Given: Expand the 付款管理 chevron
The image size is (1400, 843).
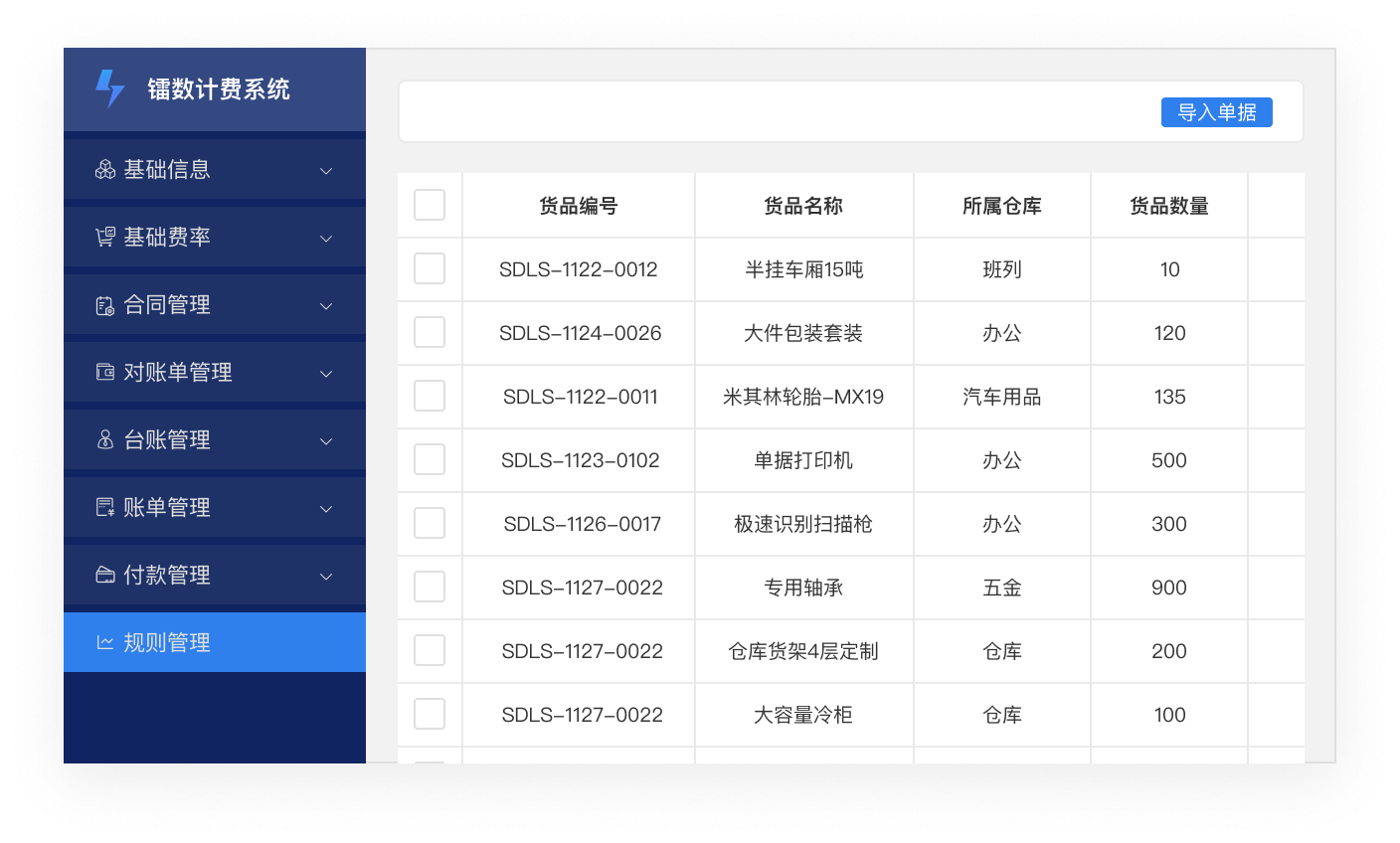Looking at the screenshot, I should 326,577.
